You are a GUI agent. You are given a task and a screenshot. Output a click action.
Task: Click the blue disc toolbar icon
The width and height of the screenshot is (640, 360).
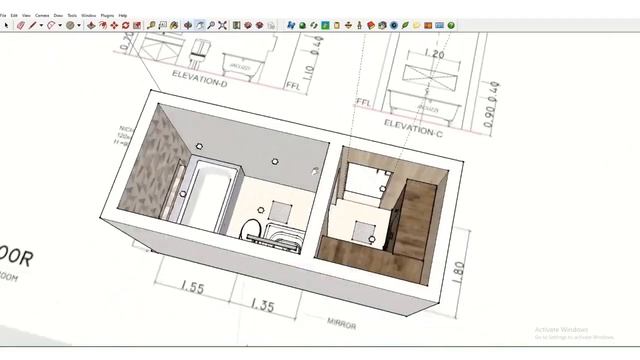pyautogui.click(x=393, y=25)
